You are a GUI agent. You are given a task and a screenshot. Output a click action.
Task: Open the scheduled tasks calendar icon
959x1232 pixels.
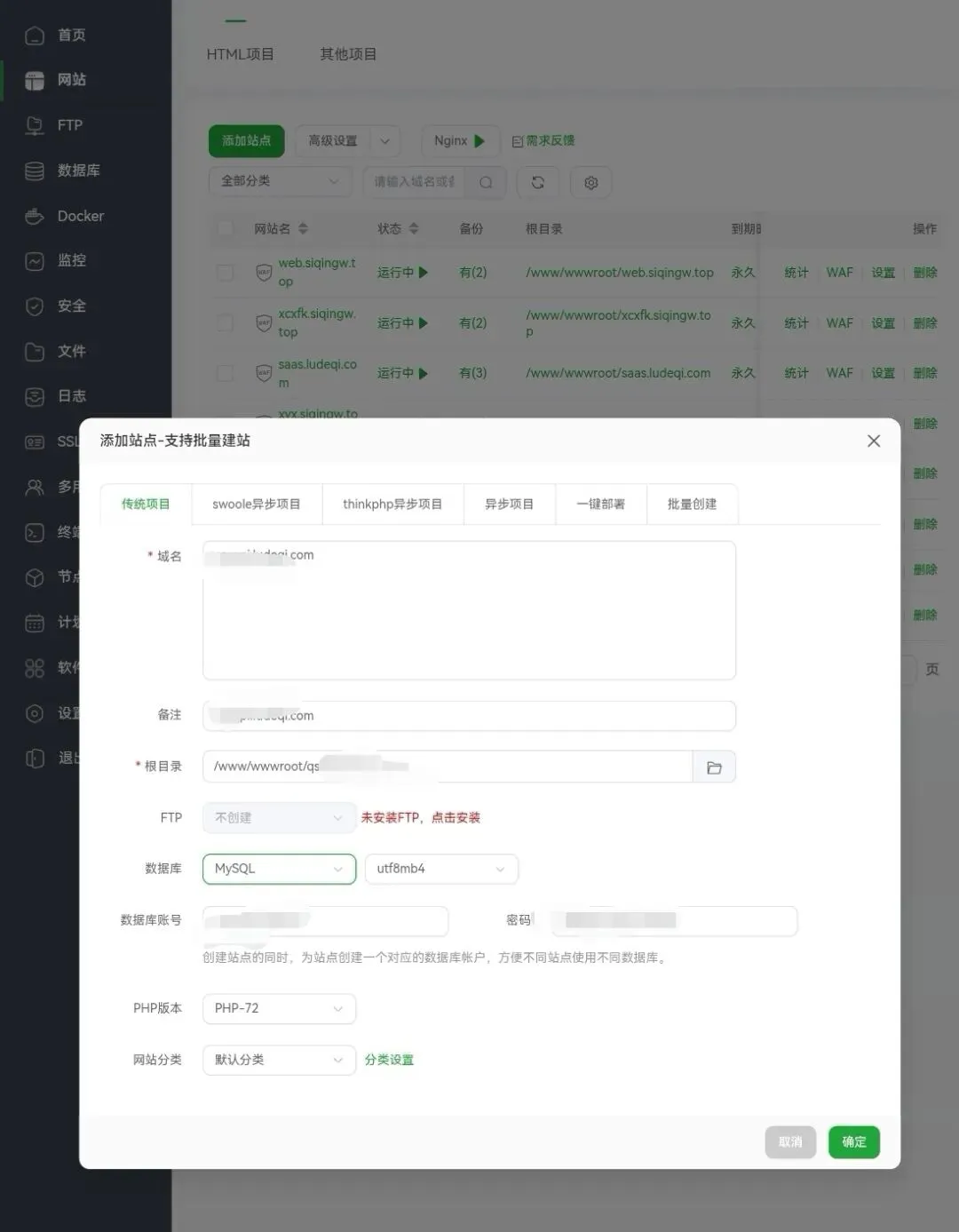pyautogui.click(x=35, y=623)
